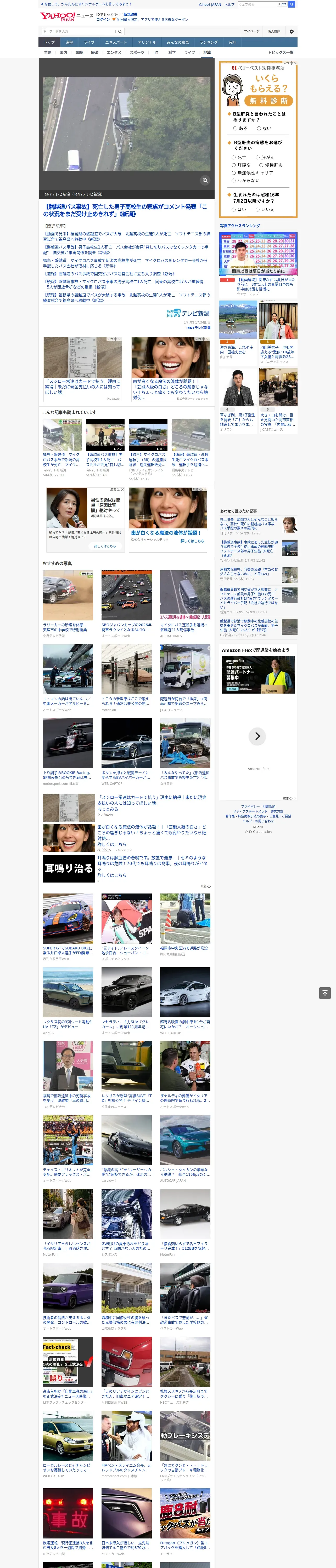
Task: Close the スシロー receipt ad under the article
Action: pos(120,339)
